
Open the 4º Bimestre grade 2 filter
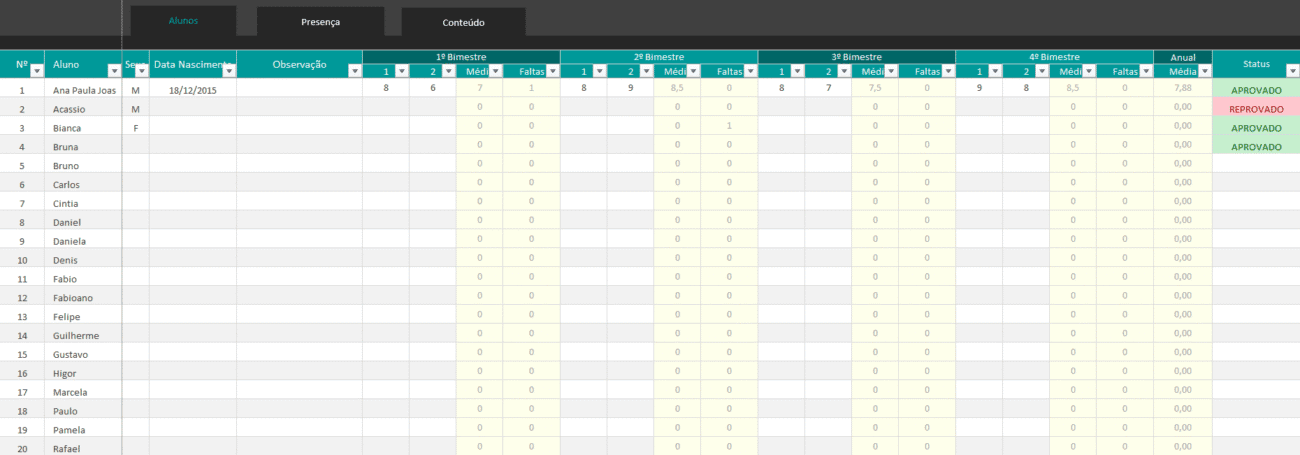click(1042, 71)
